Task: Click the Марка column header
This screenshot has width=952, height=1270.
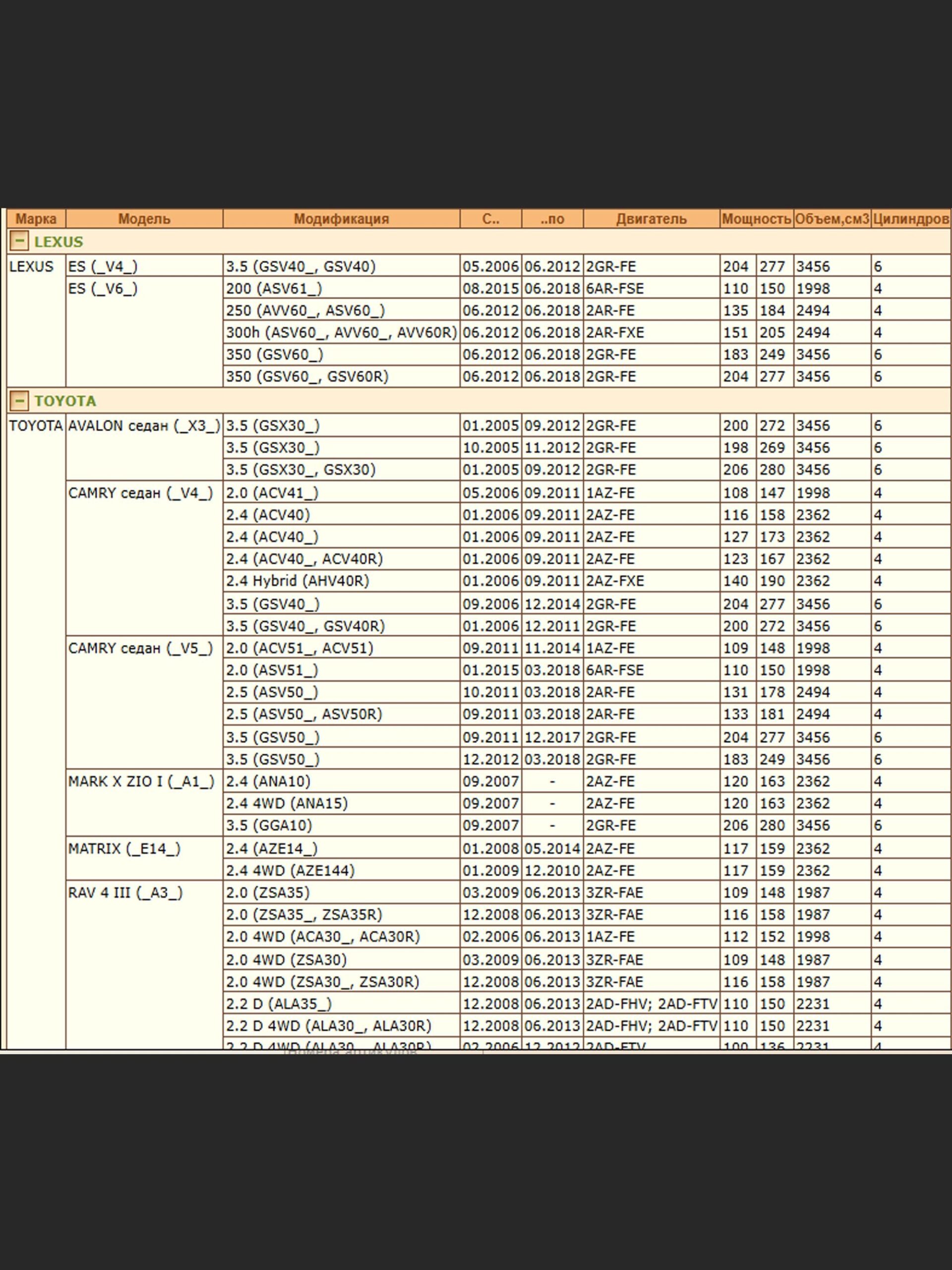Action: (36, 219)
